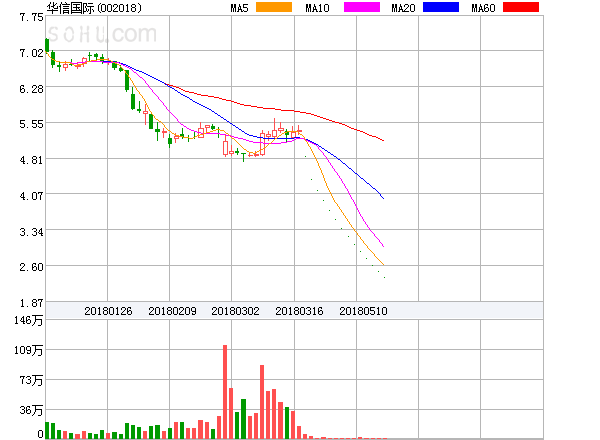Click the blue MA20 legend swatch
The width and height of the screenshot is (600, 440).
click(x=441, y=7)
